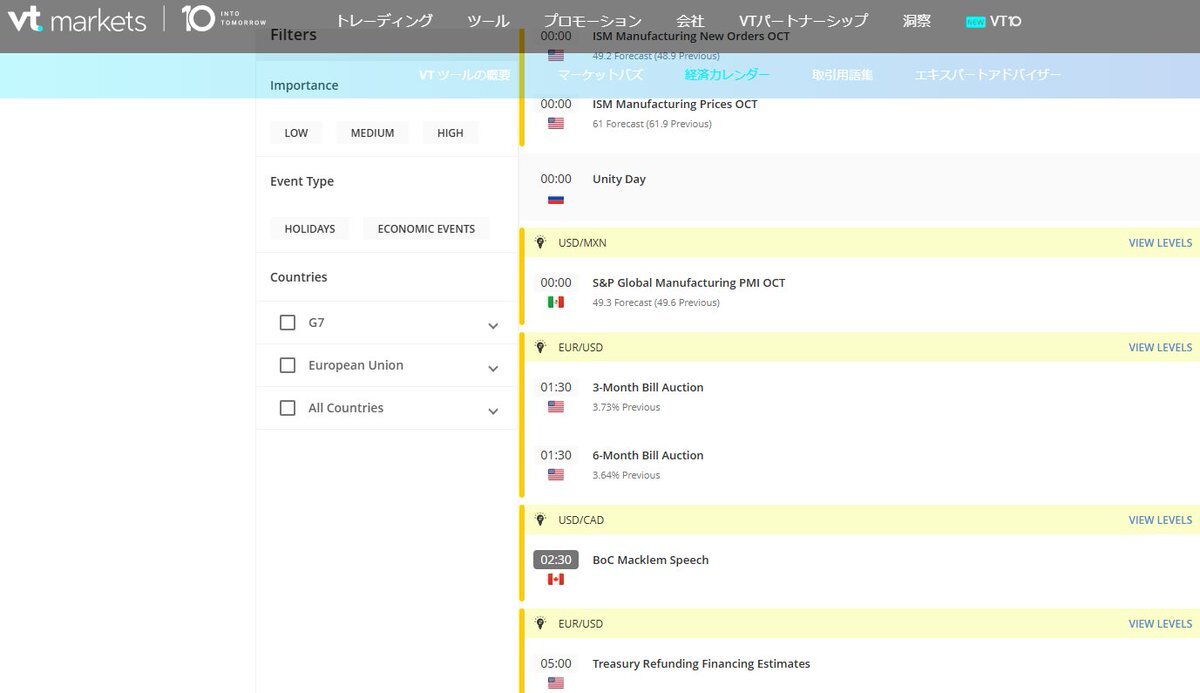Viewport: 1200px width, 693px height.
Task: Click the Russian flag beside Unity Day
Action: pos(556,199)
